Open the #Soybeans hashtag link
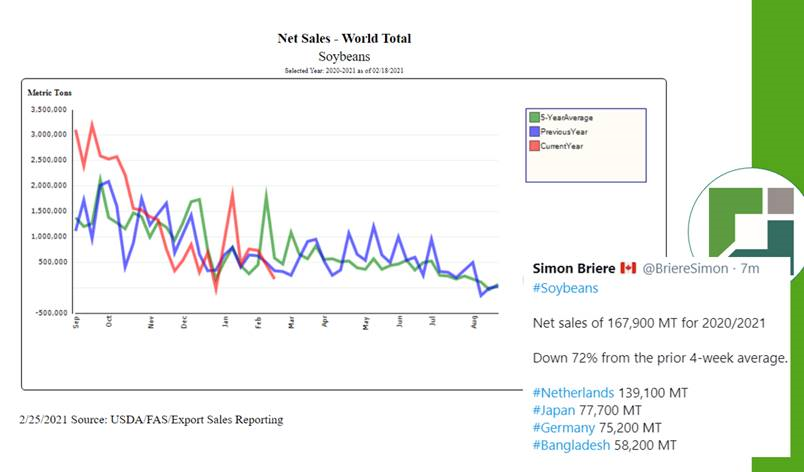 566,288
